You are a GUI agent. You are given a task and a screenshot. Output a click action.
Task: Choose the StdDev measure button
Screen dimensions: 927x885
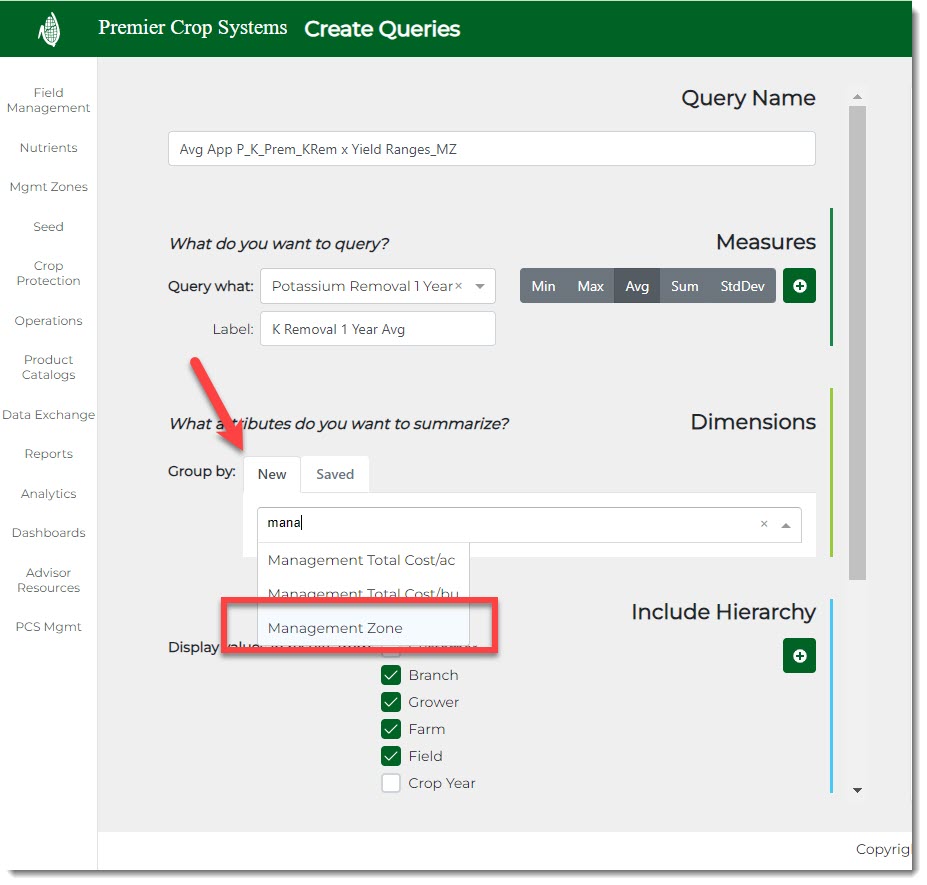pyautogui.click(x=742, y=286)
